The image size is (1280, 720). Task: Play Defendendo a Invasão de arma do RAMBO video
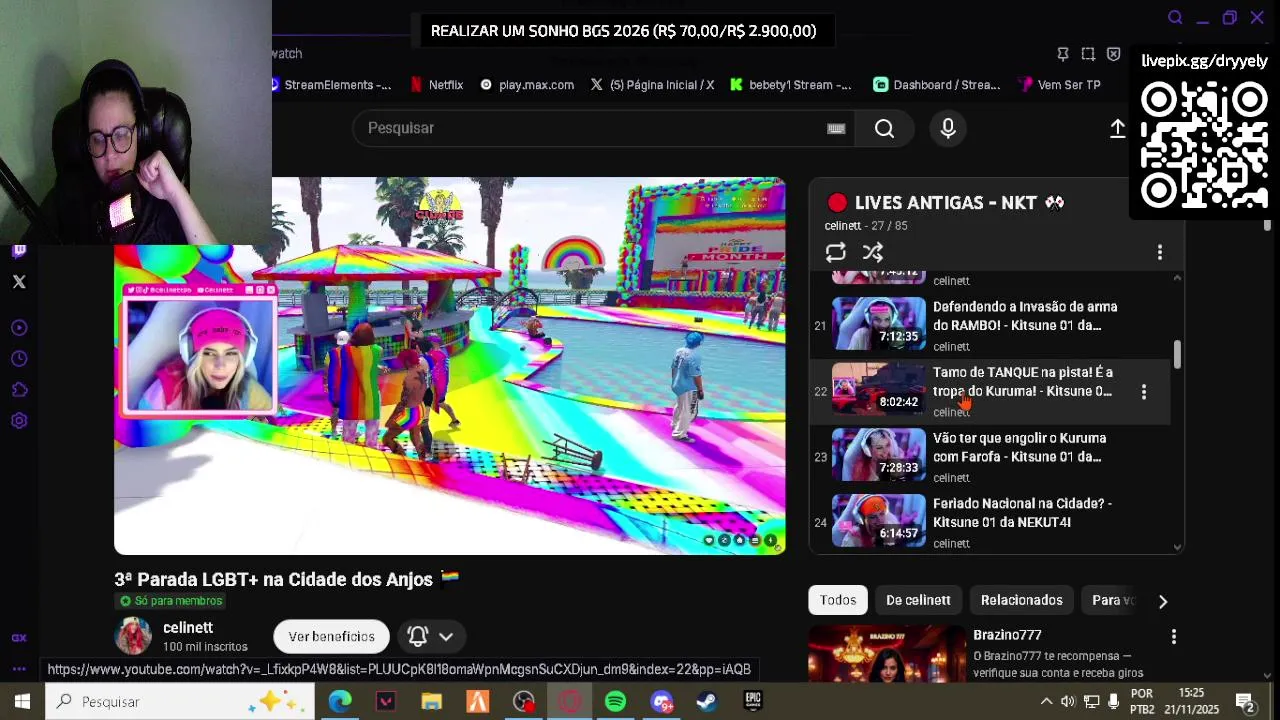(1025, 316)
